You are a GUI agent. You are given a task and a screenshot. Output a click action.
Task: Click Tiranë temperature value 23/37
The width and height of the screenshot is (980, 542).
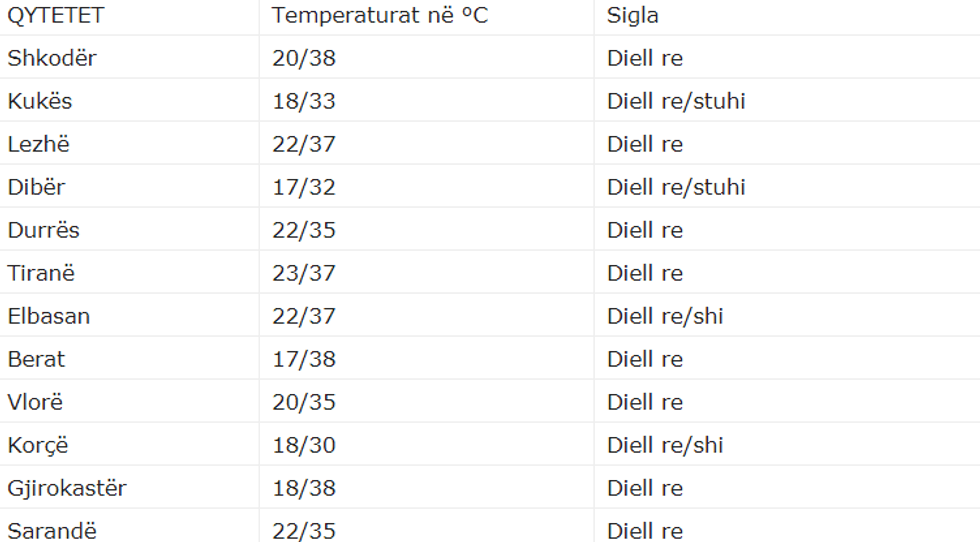coord(304,273)
